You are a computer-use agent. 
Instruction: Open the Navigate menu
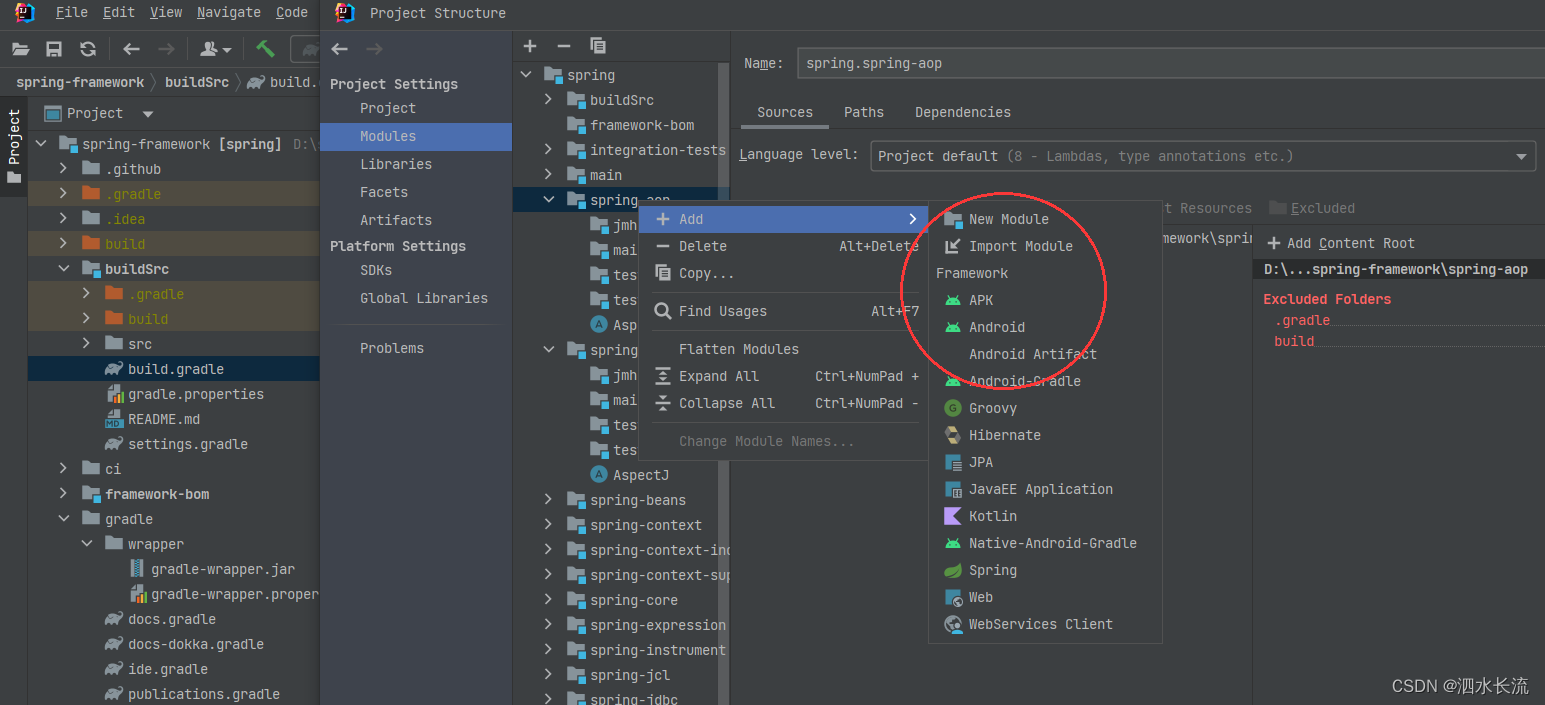click(228, 12)
